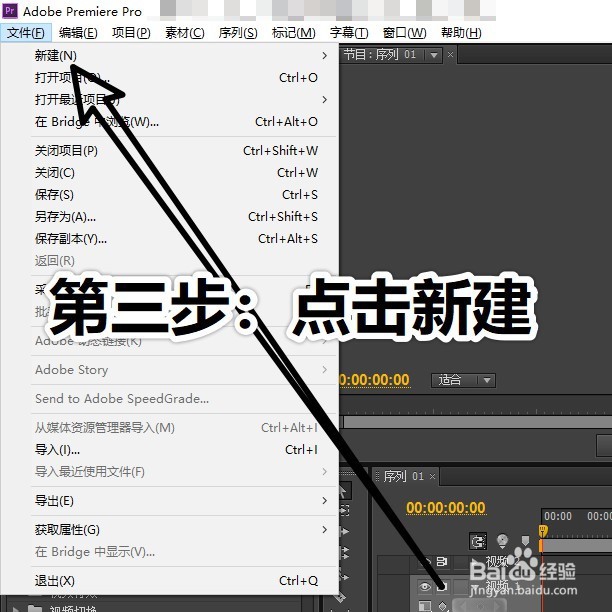
Task: Expand the 导入最近使用文件(F) submenu arrow
Action: 324,471
